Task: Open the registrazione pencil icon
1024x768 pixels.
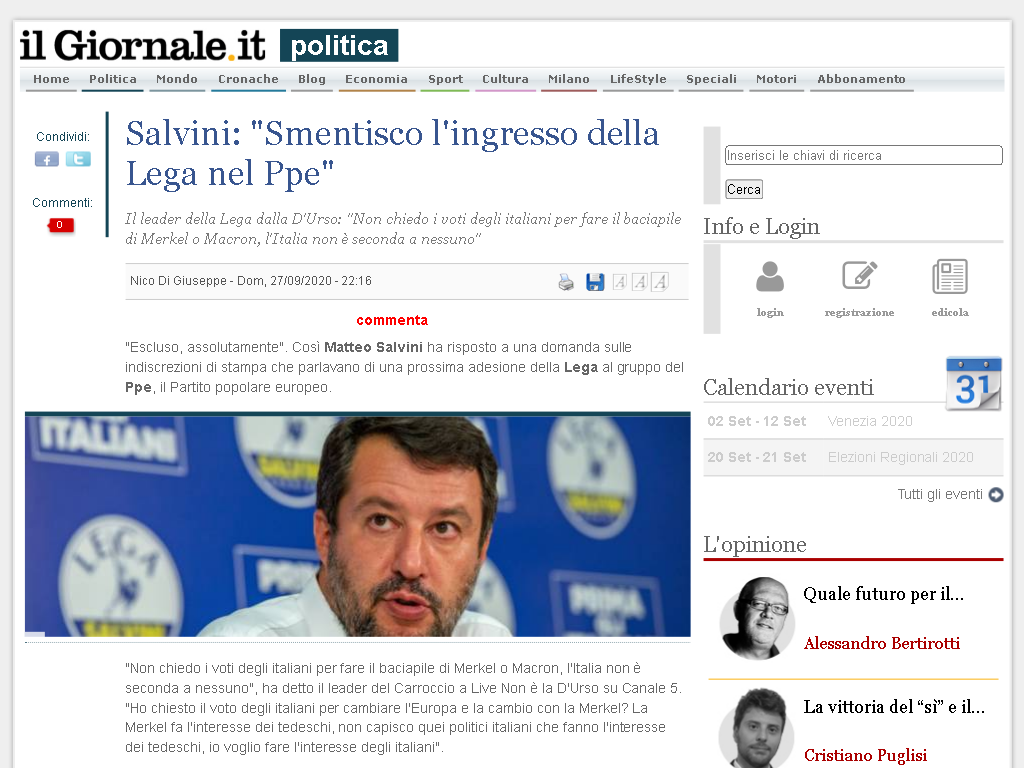Action: [859, 276]
